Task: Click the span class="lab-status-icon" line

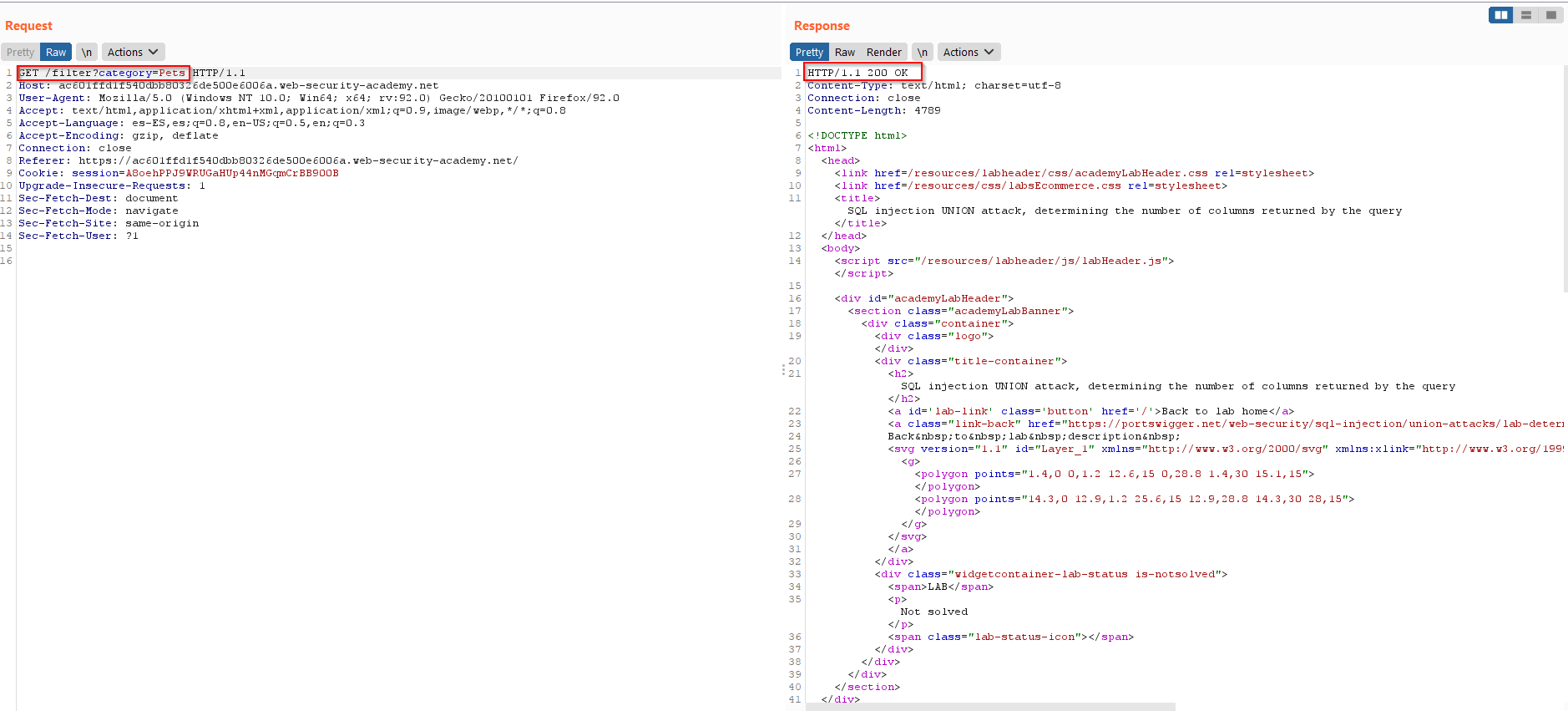Action: pos(1011,637)
